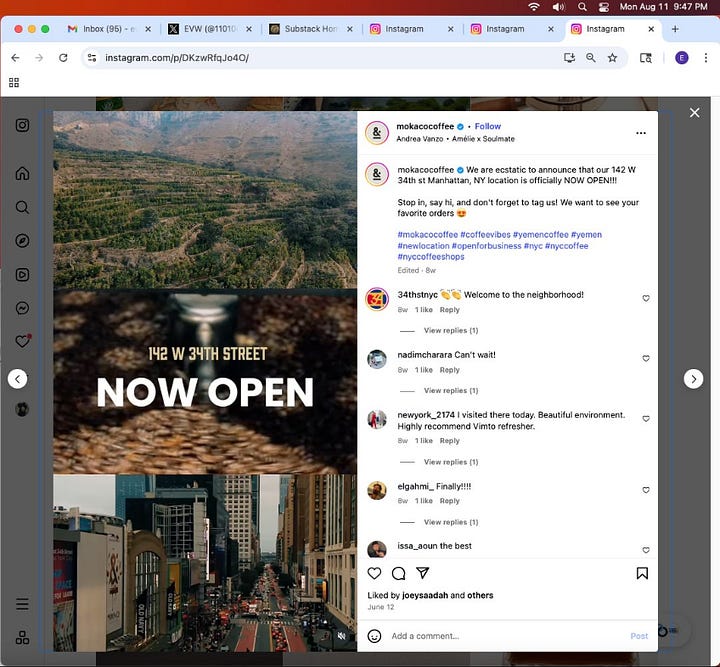View others who liked the post

click(x=480, y=595)
